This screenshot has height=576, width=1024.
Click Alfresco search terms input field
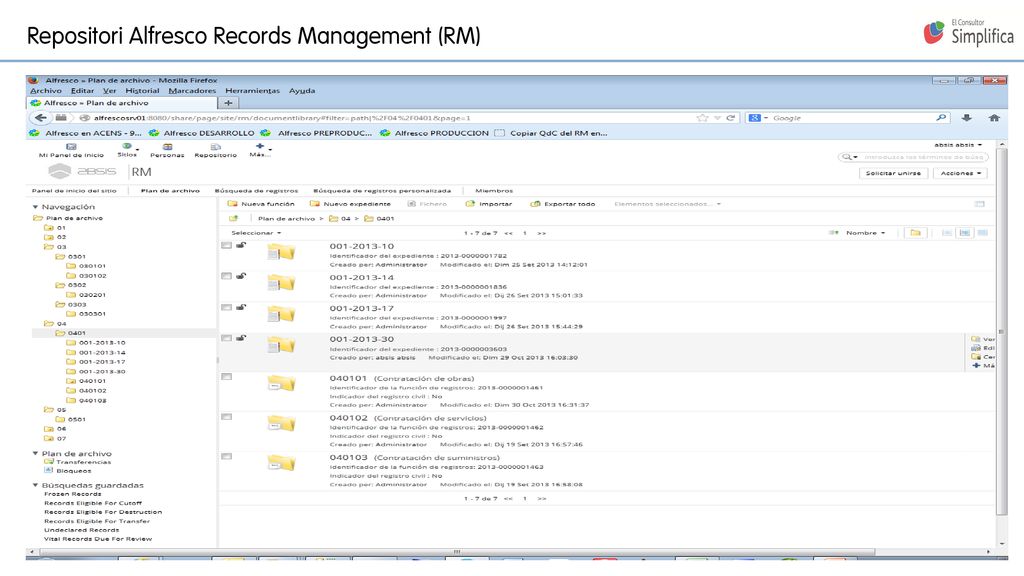(921, 157)
